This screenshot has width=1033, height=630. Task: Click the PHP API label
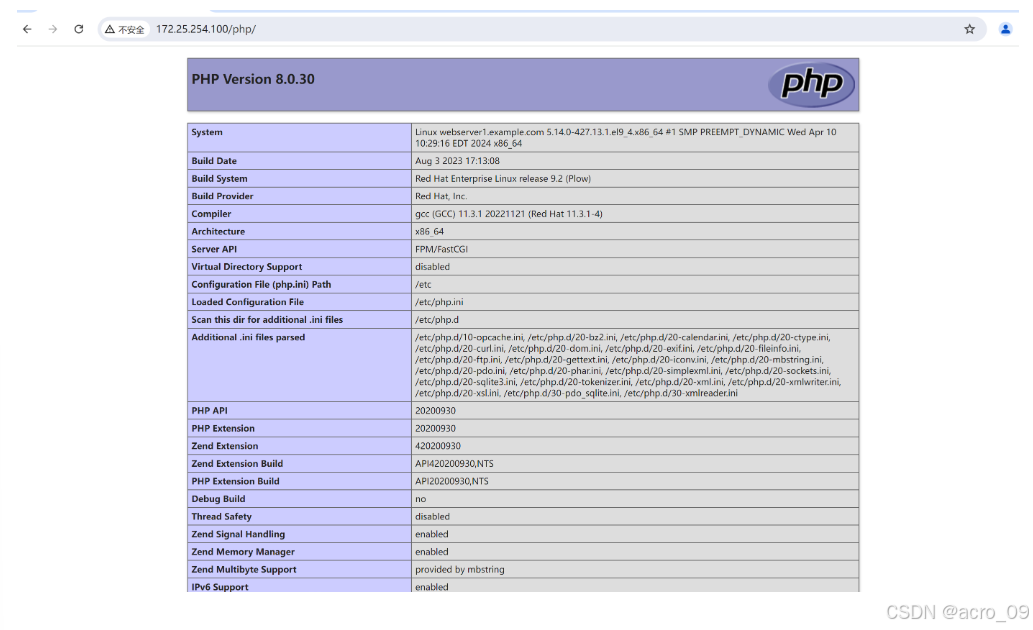tap(209, 411)
